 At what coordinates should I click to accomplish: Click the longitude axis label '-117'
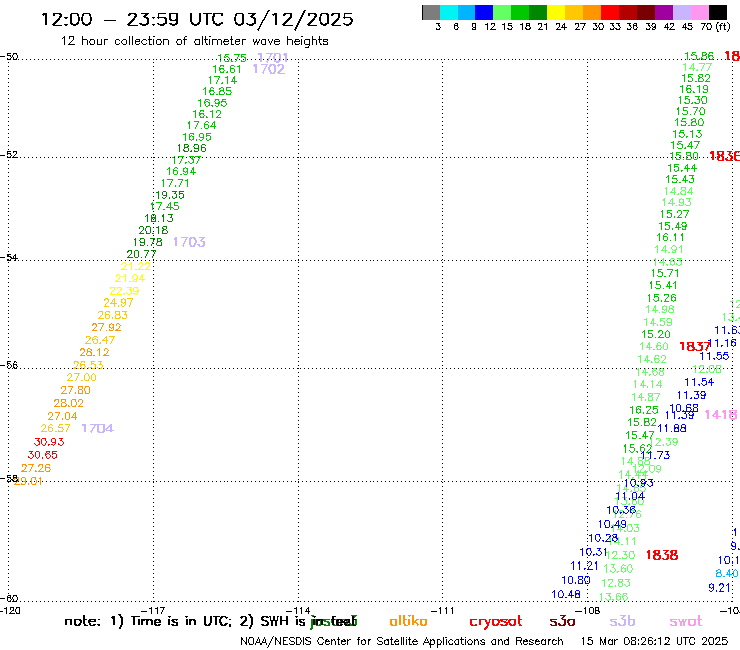point(154,611)
